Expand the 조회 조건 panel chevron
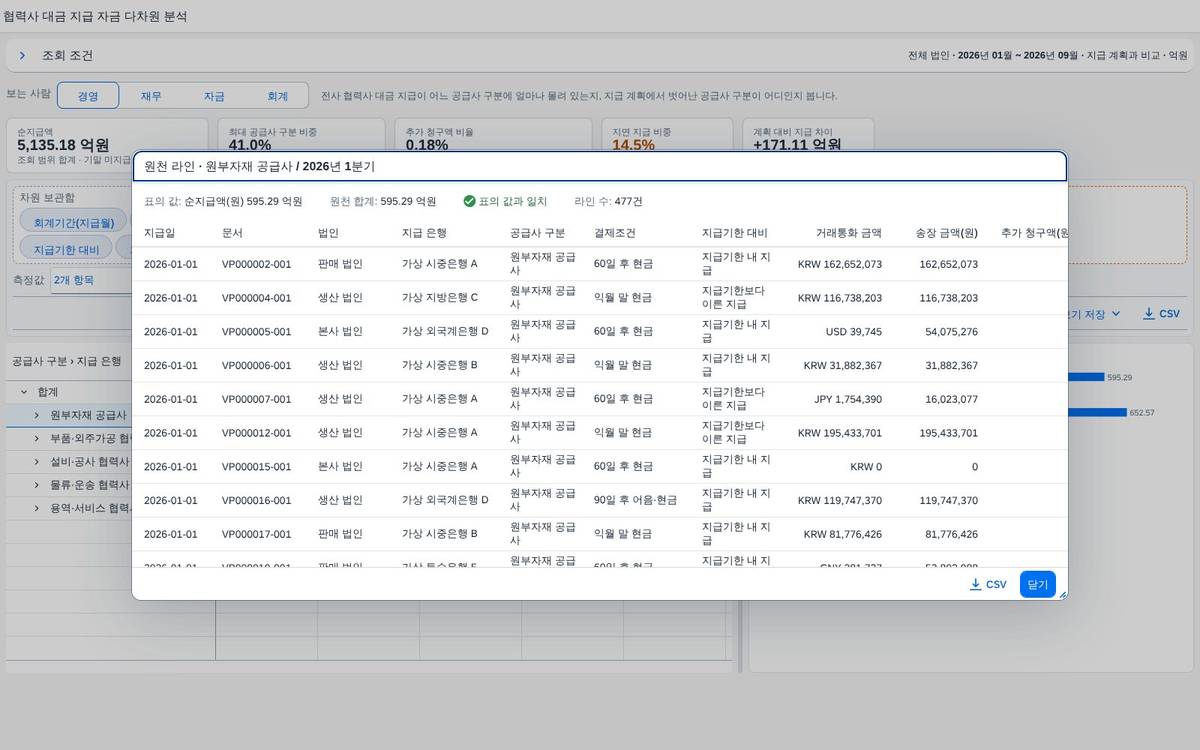 coord(22,56)
